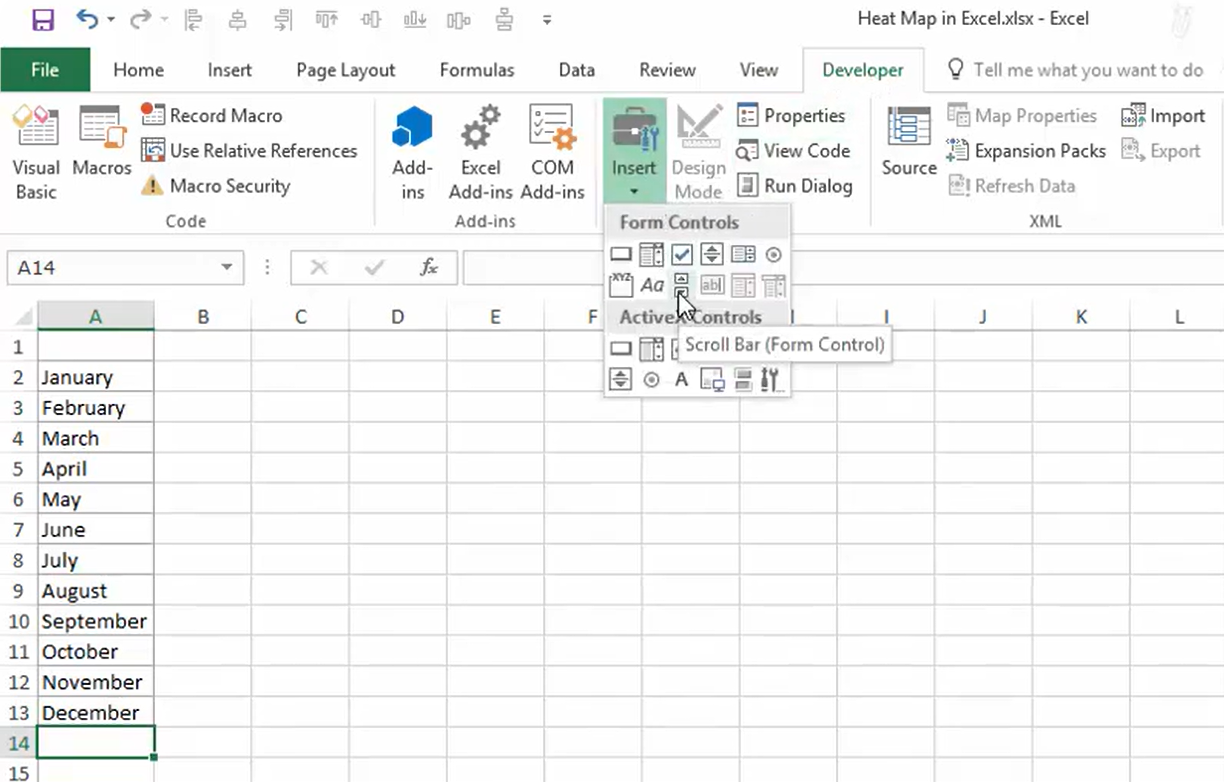Insert ActiveX Combo Box control

[651, 349]
